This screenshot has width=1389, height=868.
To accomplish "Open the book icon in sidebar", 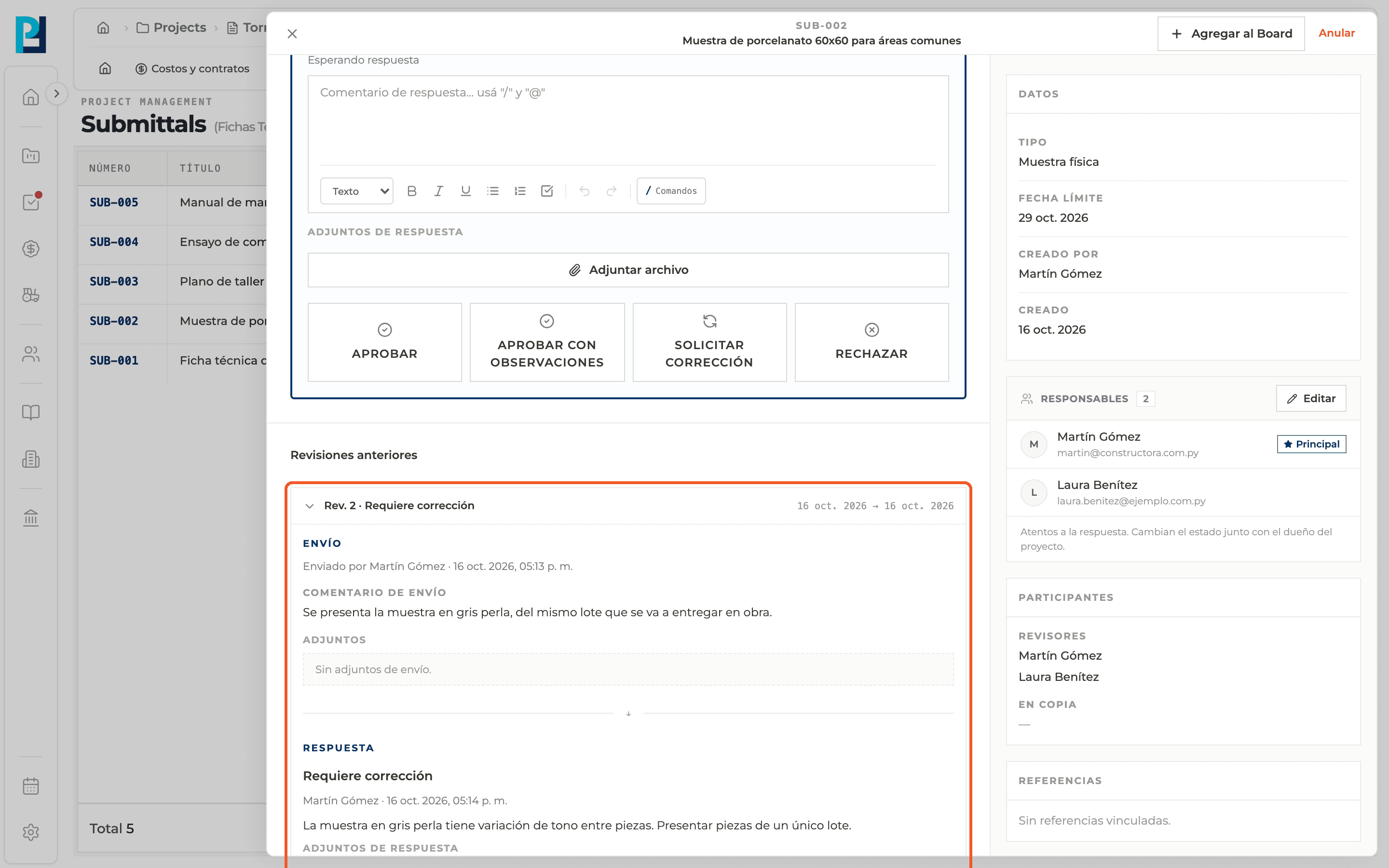I will (x=31, y=412).
